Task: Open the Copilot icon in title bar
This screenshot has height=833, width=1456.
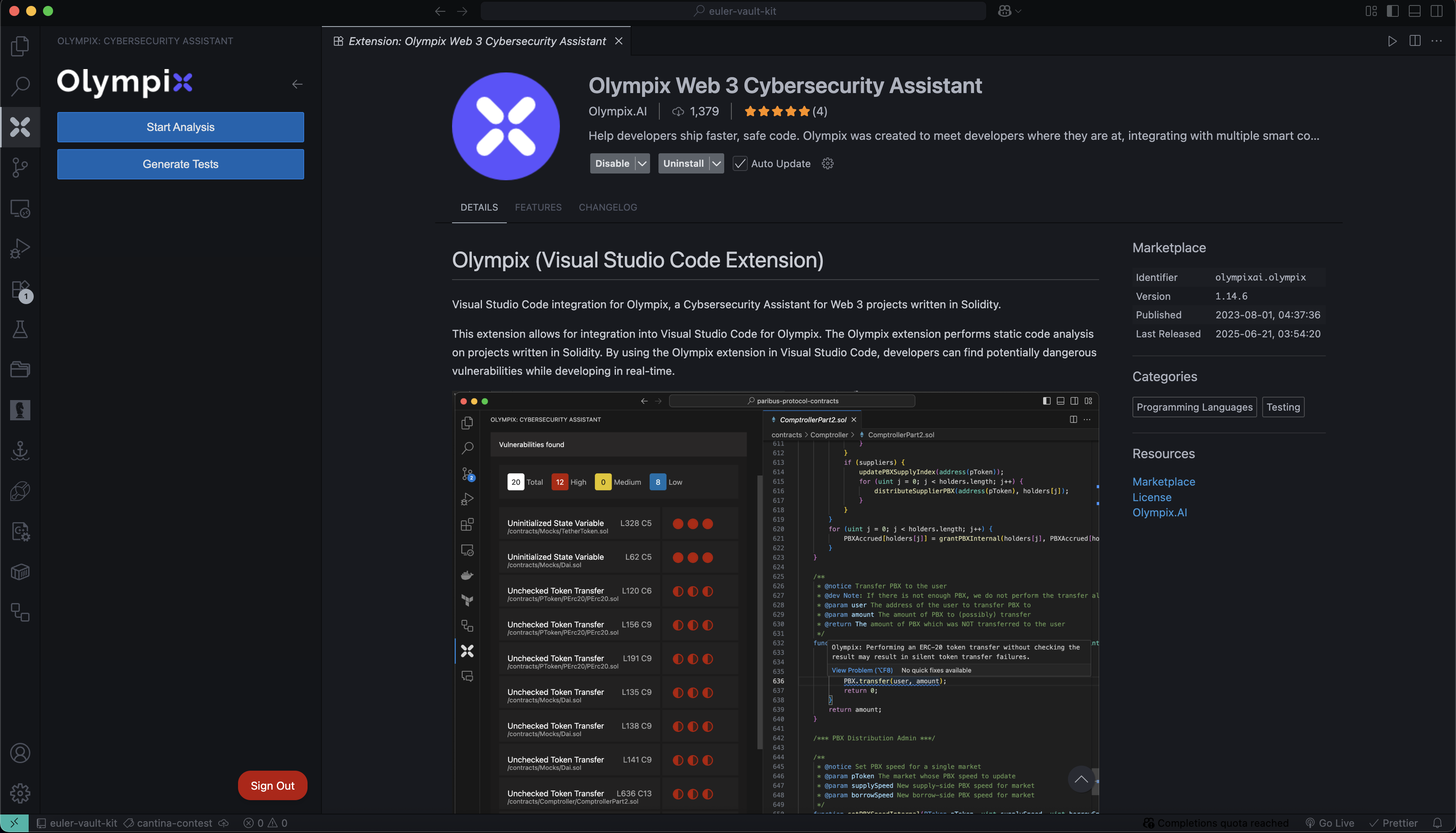Action: (1004, 11)
